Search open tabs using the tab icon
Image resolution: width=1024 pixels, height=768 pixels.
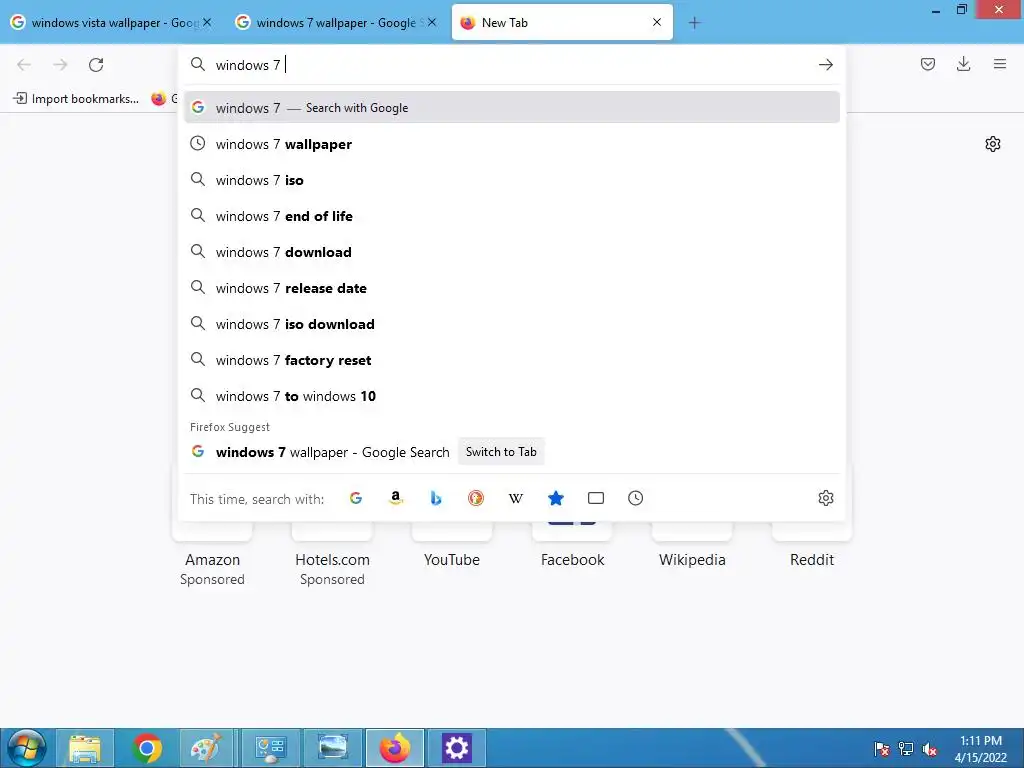tap(596, 498)
